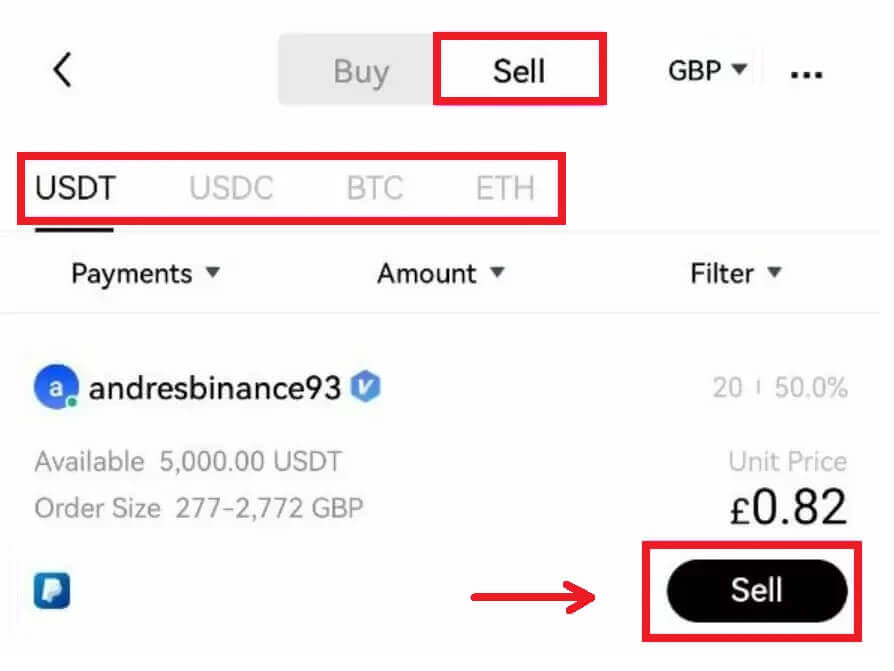Switch to the Buy tab
Screen dimensions: 894x671
point(362,70)
